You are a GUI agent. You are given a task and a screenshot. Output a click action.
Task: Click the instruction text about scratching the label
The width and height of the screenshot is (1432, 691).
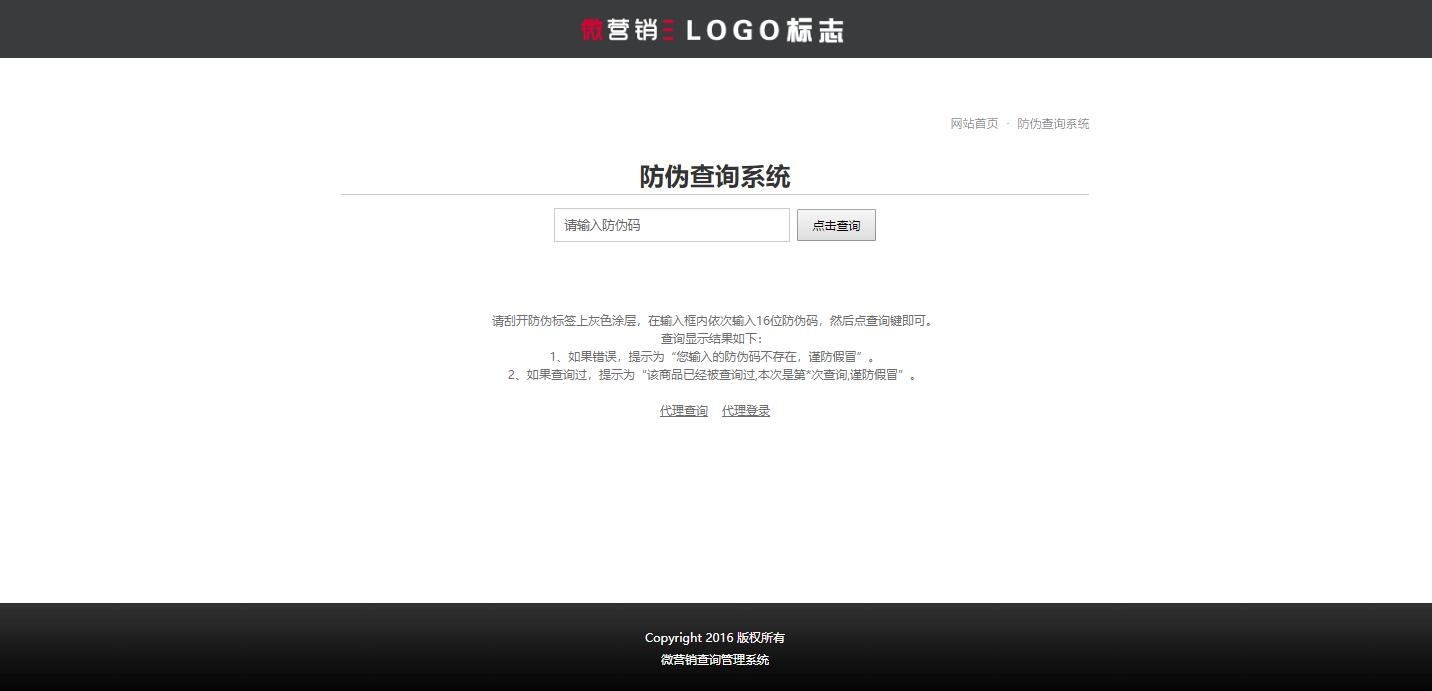[715, 321]
